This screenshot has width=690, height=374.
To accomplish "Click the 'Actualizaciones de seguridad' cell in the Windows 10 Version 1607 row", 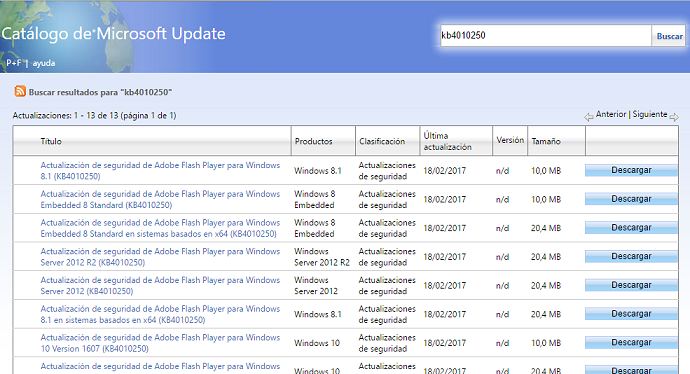I will pyautogui.click(x=387, y=343).
